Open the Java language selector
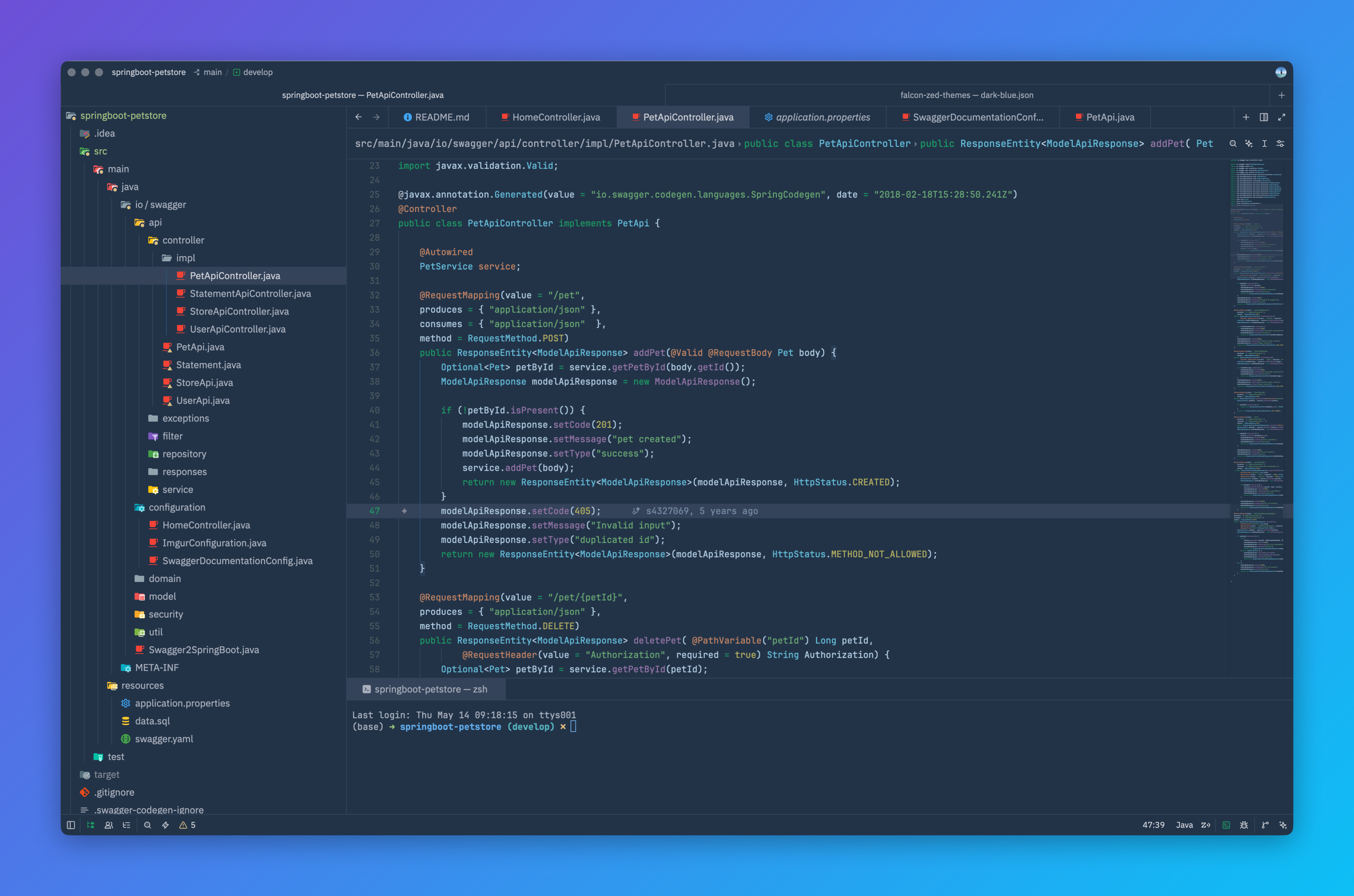This screenshot has height=896, width=1354. point(1184,824)
